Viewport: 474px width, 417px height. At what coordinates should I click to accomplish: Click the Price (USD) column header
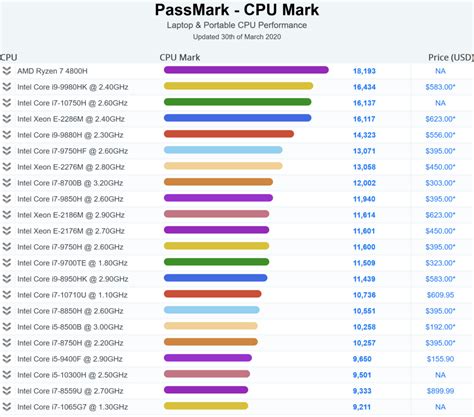(x=451, y=57)
